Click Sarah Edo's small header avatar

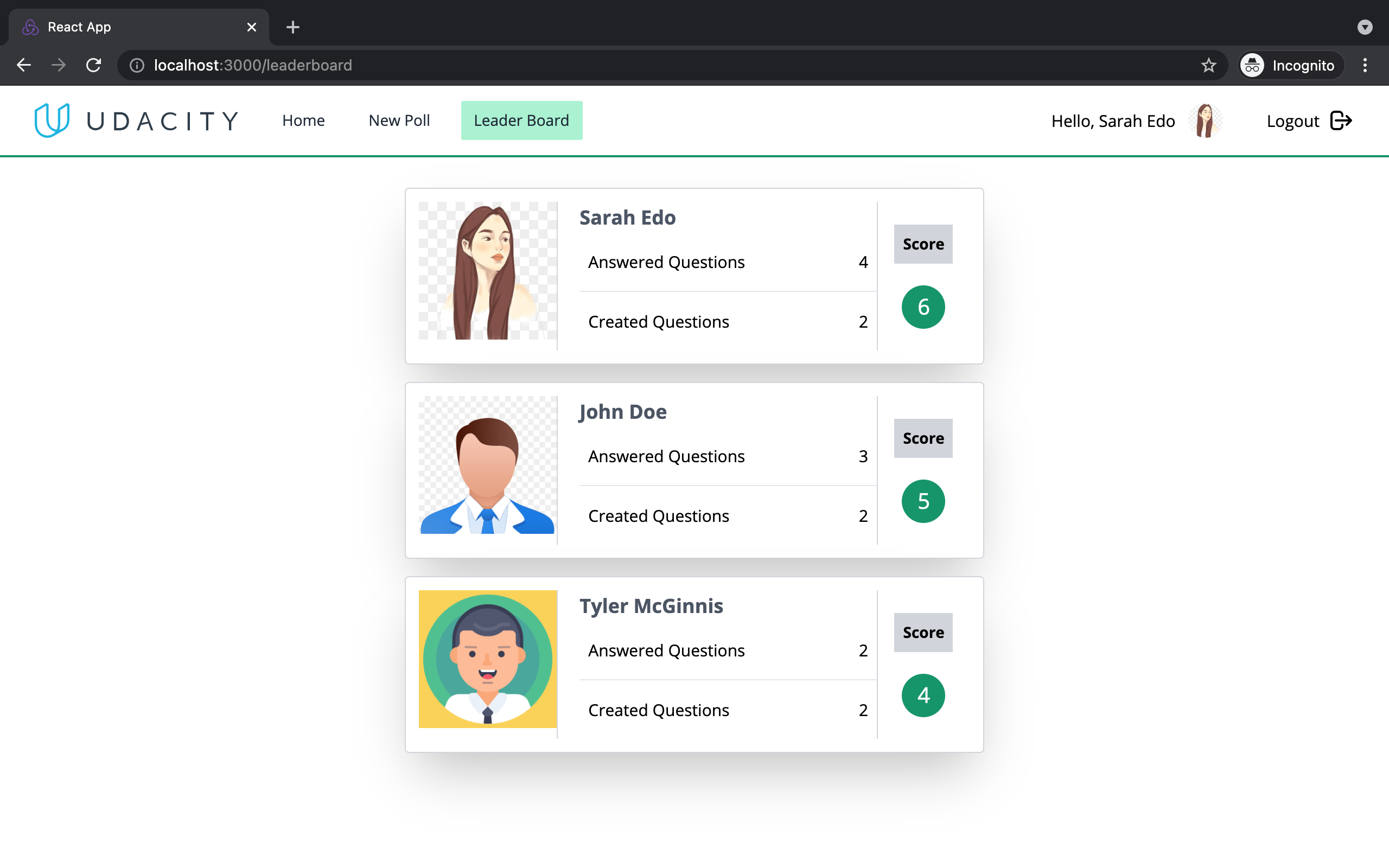[1205, 120]
